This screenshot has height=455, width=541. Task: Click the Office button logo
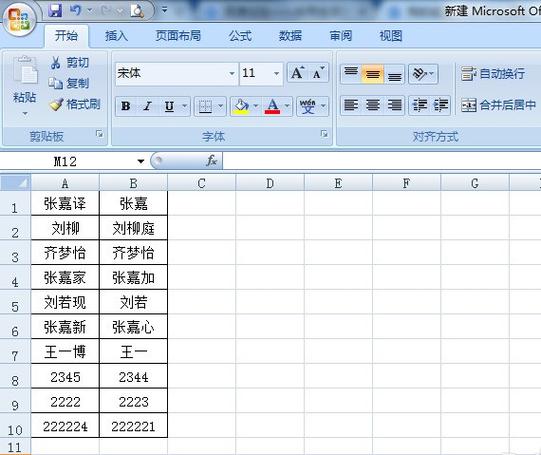(x=20, y=19)
